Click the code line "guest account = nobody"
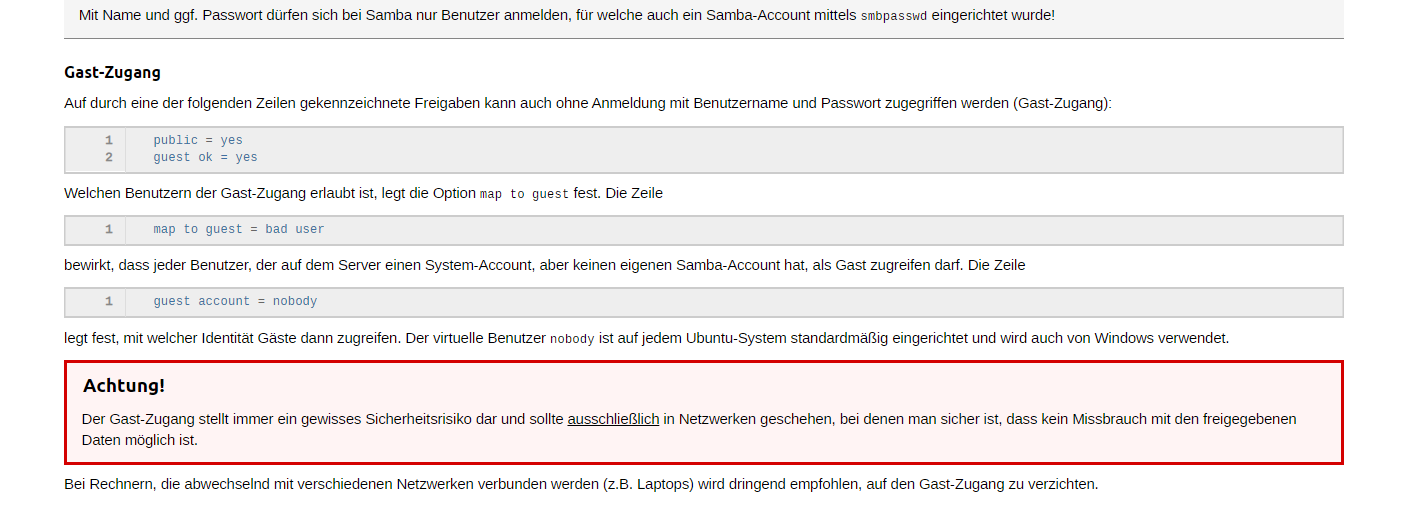Viewport: 1416px width, 517px height. pyautogui.click(x=235, y=301)
